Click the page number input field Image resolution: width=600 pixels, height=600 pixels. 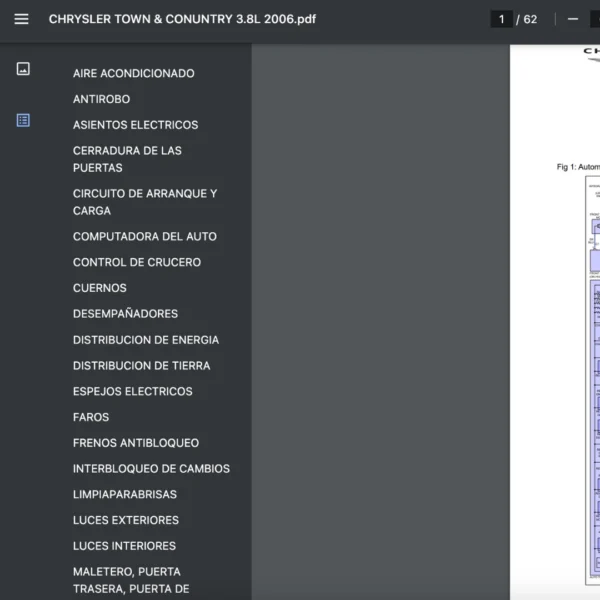[x=502, y=19]
